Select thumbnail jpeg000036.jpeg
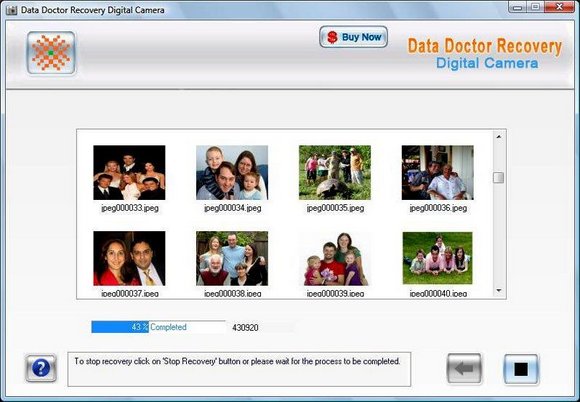 [438, 173]
